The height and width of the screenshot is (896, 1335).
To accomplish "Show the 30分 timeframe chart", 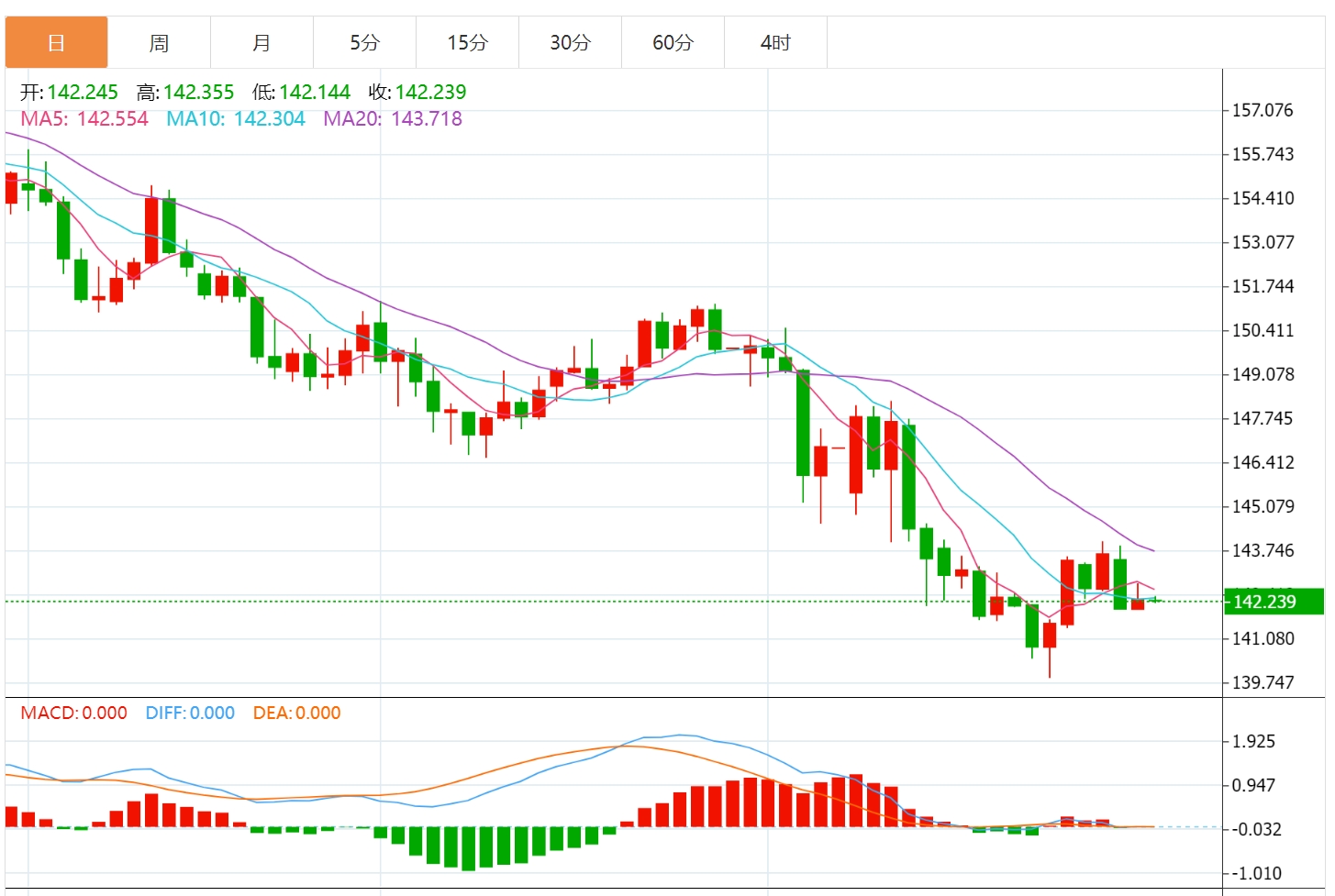I will click(571, 42).
